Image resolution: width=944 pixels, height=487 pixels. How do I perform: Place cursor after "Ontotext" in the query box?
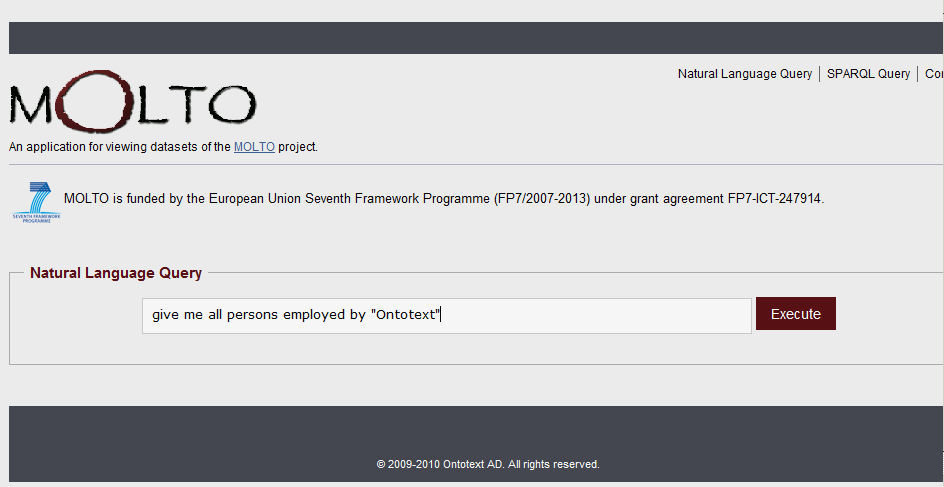pos(441,315)
